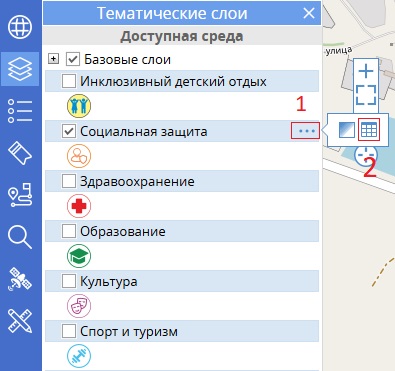
Task: Zoom in with the plus map button
Action: [366, 71]
